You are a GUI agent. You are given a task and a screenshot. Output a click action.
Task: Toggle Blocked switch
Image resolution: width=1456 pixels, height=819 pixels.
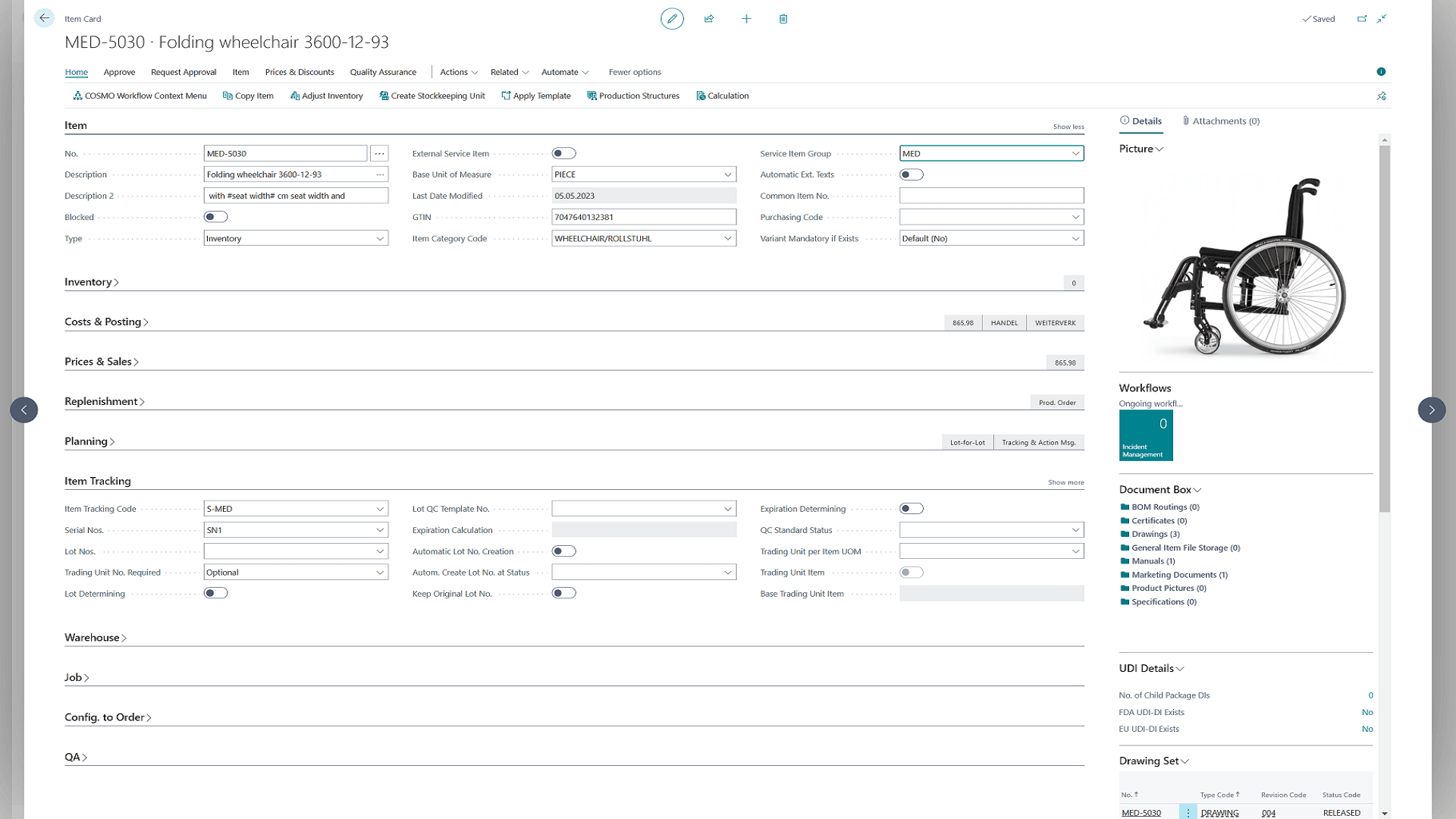(x=216, y=217)
